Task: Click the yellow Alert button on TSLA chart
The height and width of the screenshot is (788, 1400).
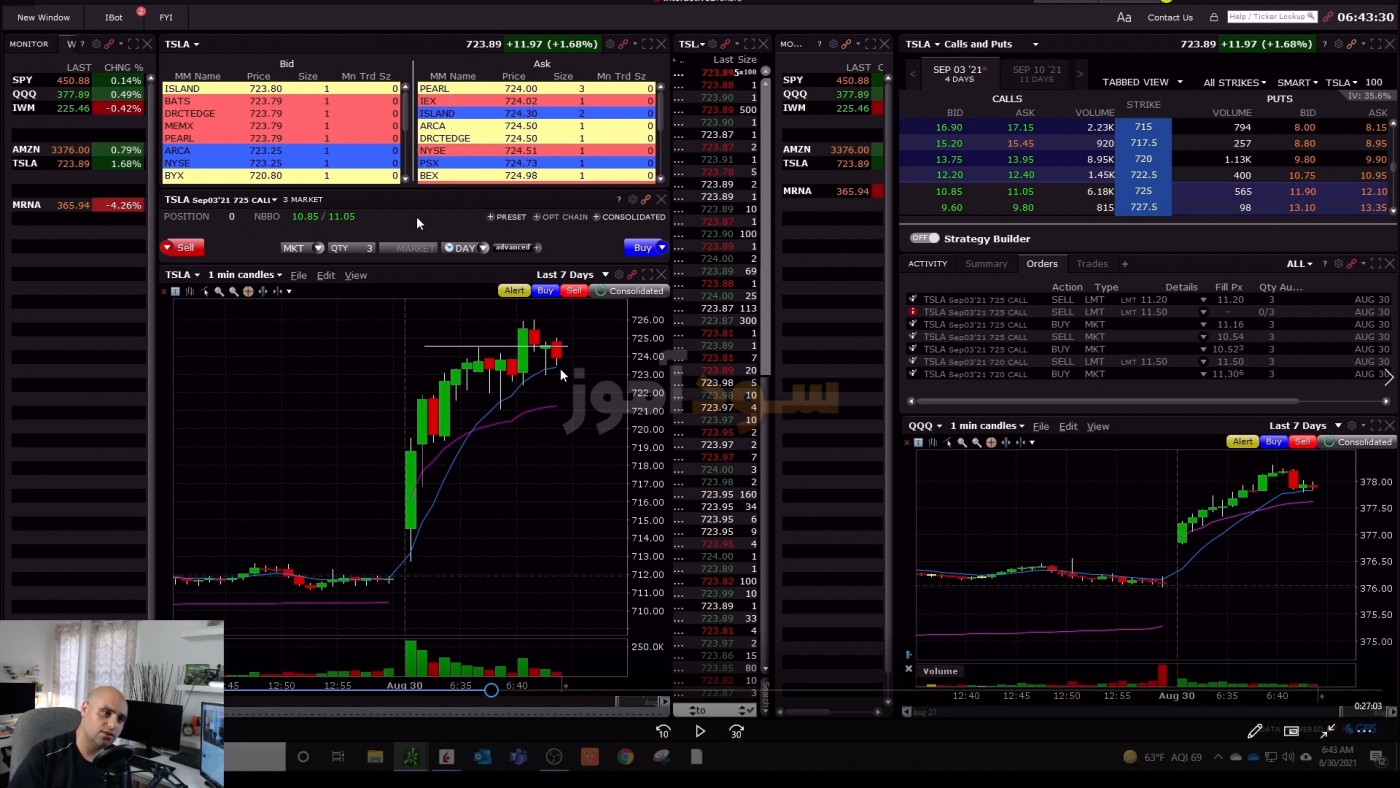Action: pos(514,291)
